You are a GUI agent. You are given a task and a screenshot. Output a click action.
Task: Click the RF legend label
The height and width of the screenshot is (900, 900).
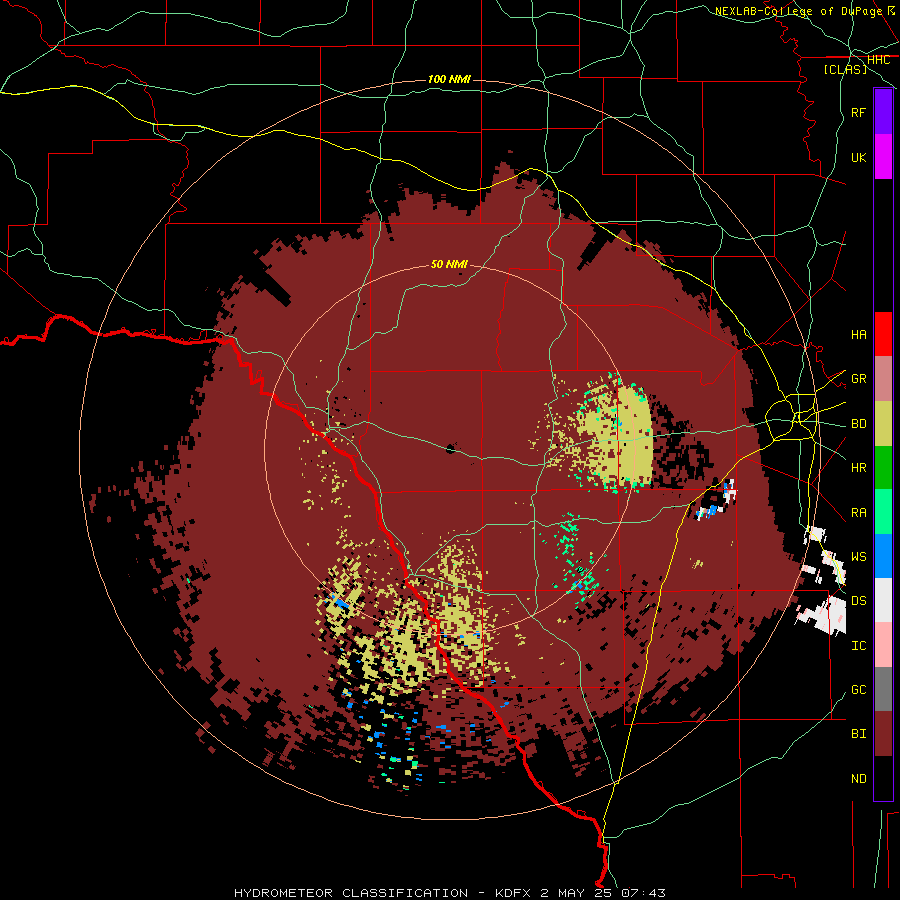pos(858,112)
